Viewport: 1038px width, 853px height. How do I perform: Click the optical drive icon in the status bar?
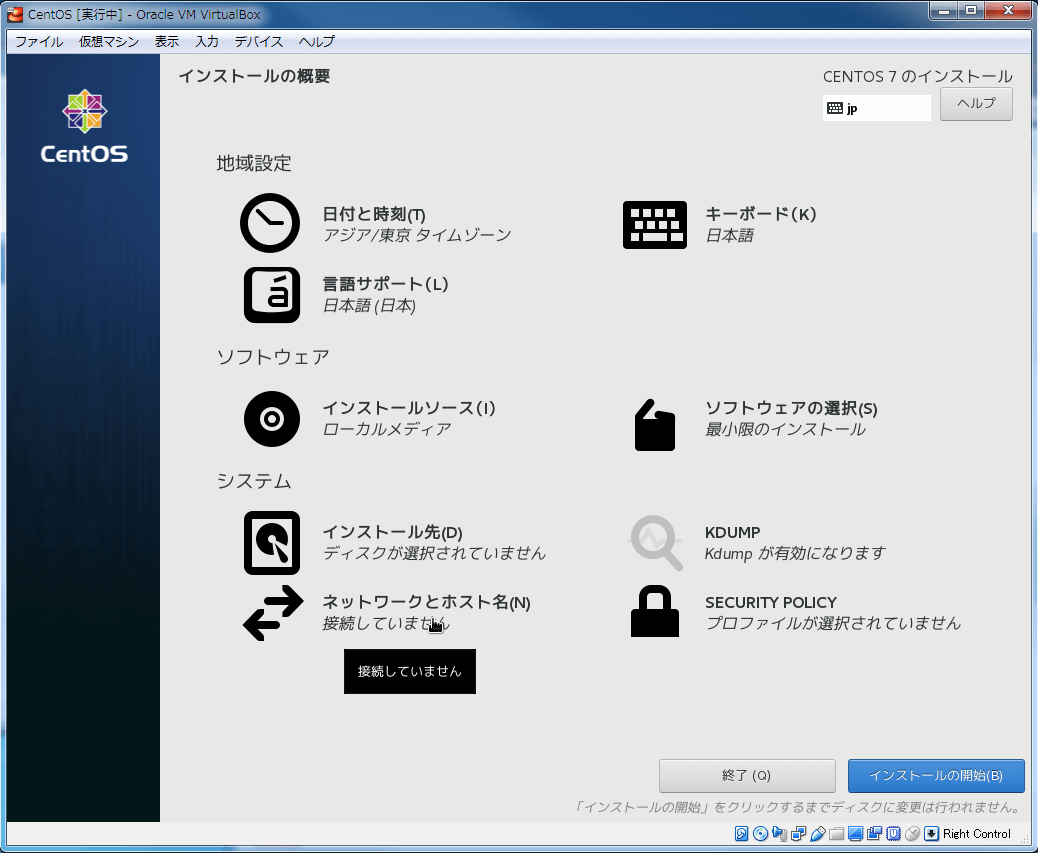click(x=758, y=833)
